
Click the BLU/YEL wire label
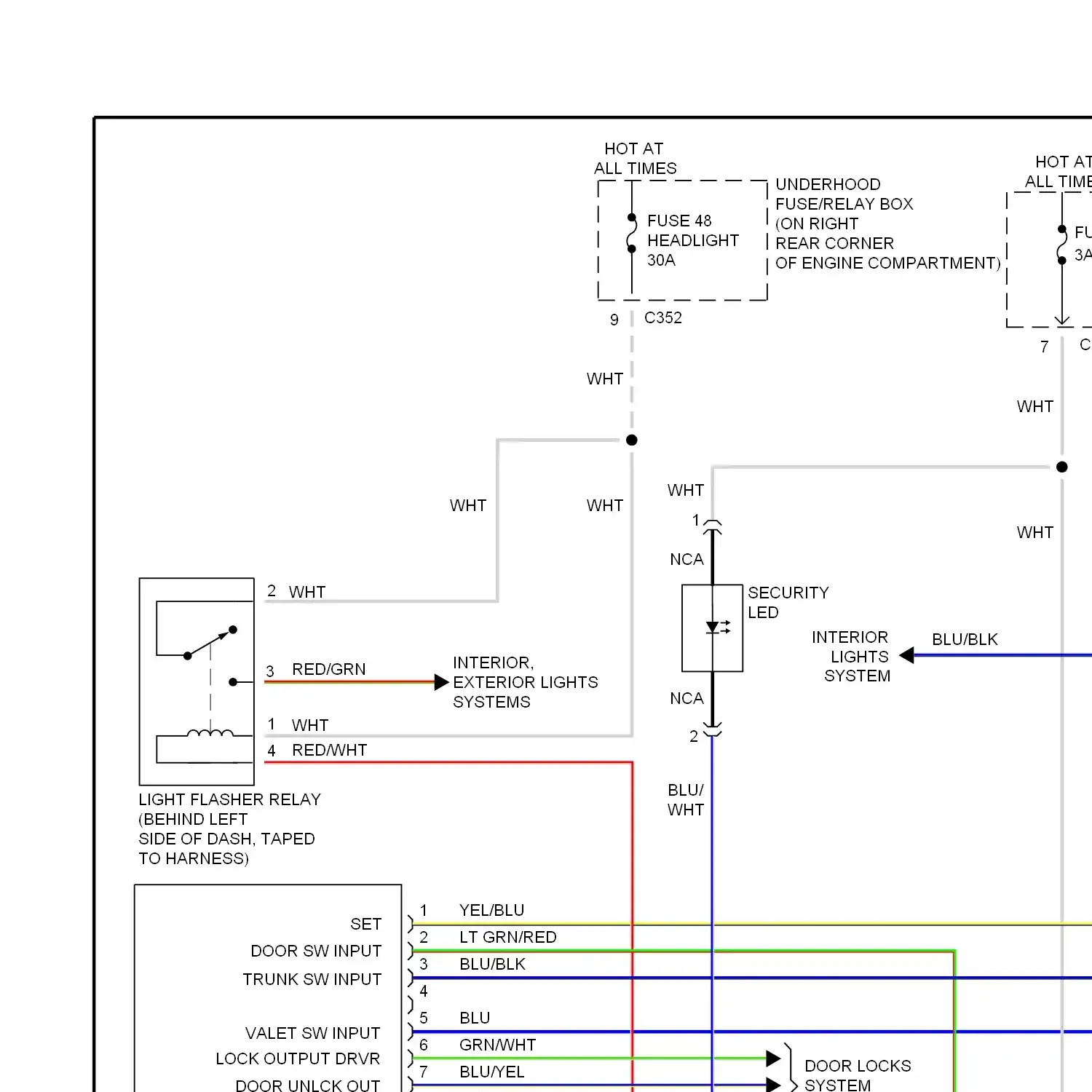pos(491,1072)
